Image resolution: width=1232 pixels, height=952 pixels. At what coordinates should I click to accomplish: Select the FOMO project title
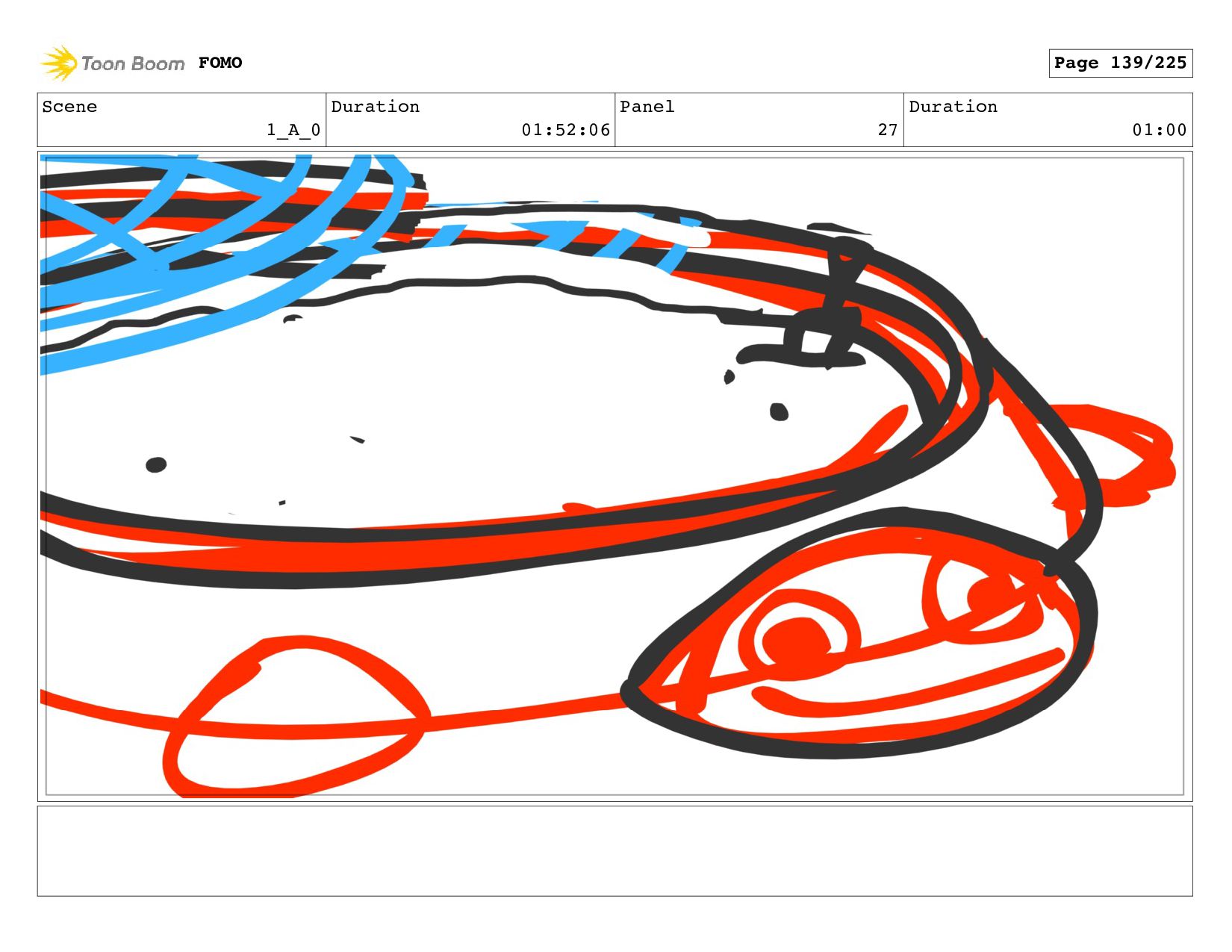220,63
